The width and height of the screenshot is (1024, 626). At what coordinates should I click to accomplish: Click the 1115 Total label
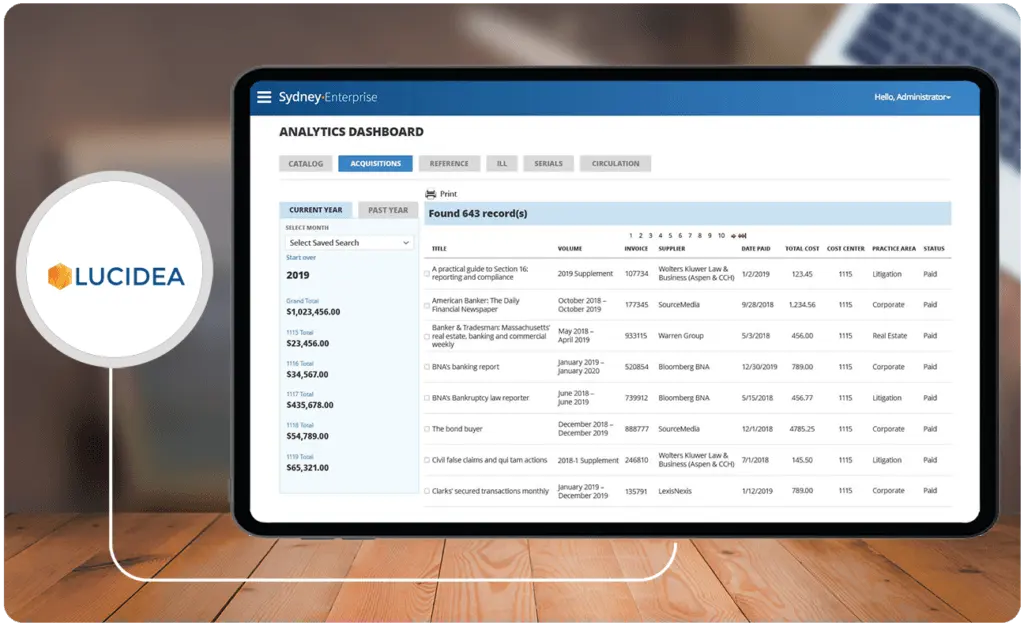[300, 332]
